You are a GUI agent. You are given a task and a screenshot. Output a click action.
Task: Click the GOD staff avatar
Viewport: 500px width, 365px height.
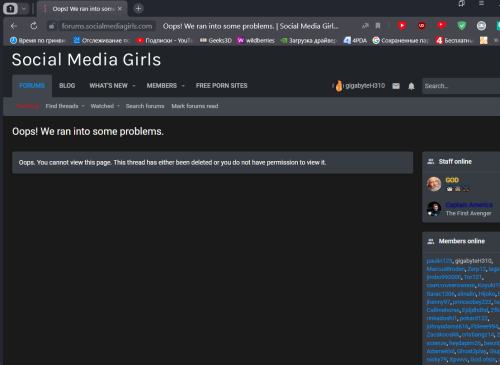coord(434,184)
